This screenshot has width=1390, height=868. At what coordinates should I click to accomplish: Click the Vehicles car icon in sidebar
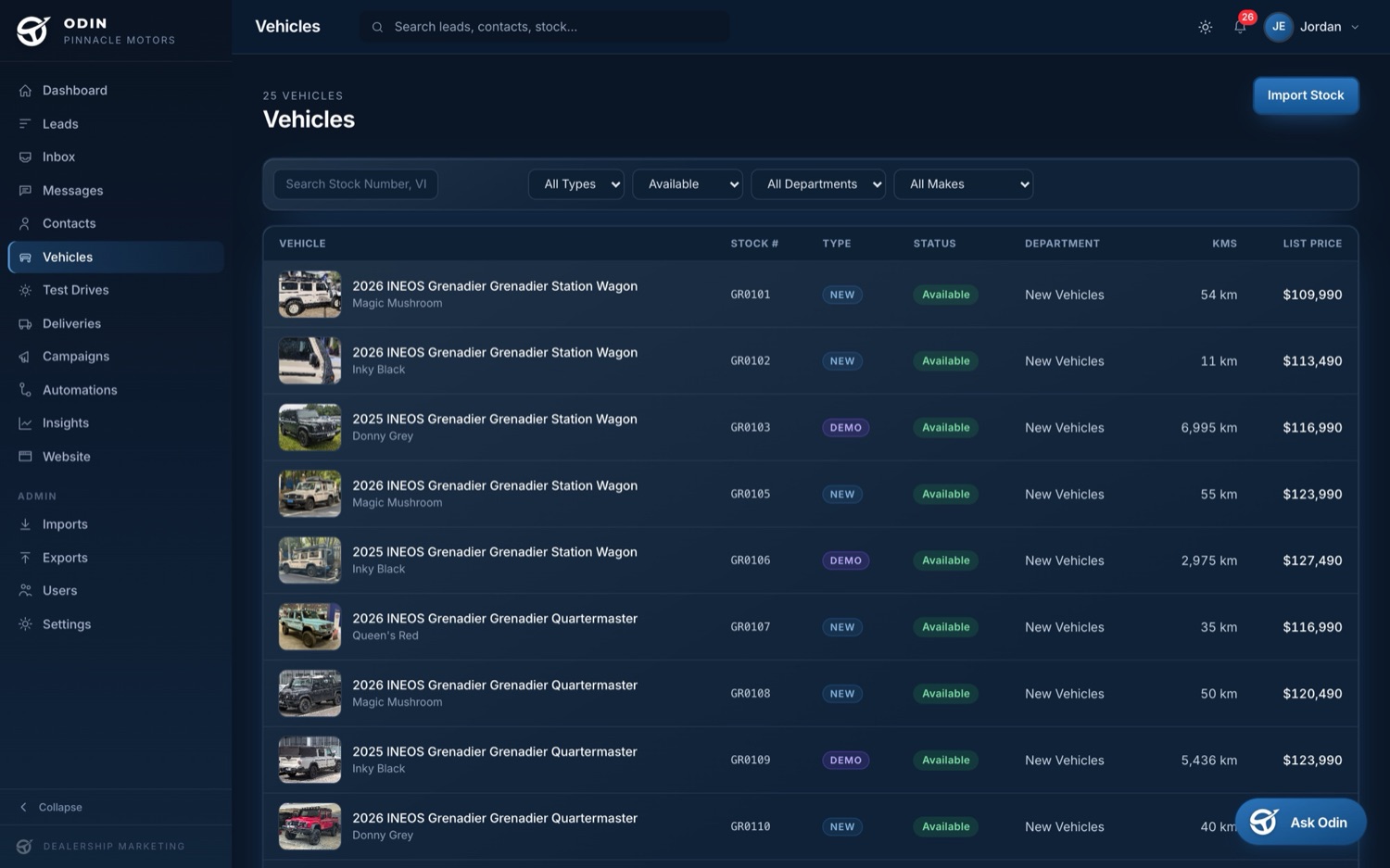[25, 258]
